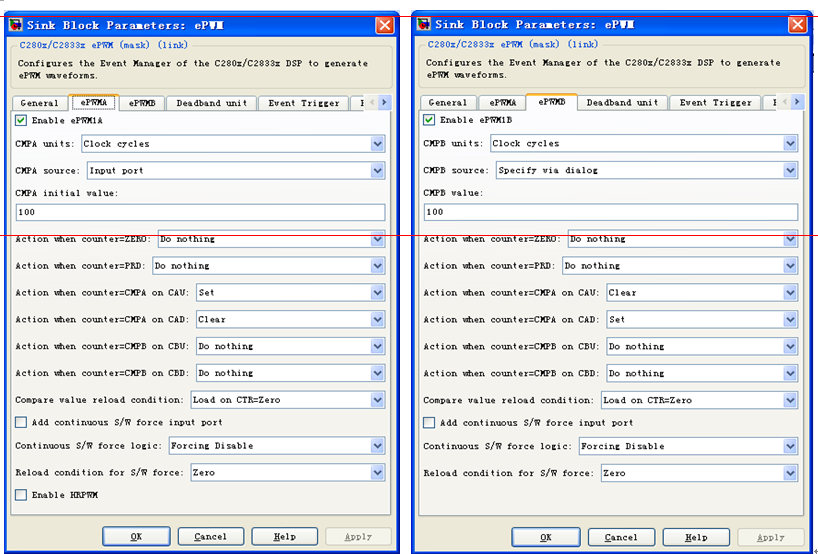The width and height of the screenshot is (818, 554).
Task: Click OK in the ePWM1A dialog
Action: tap(136, 537)
